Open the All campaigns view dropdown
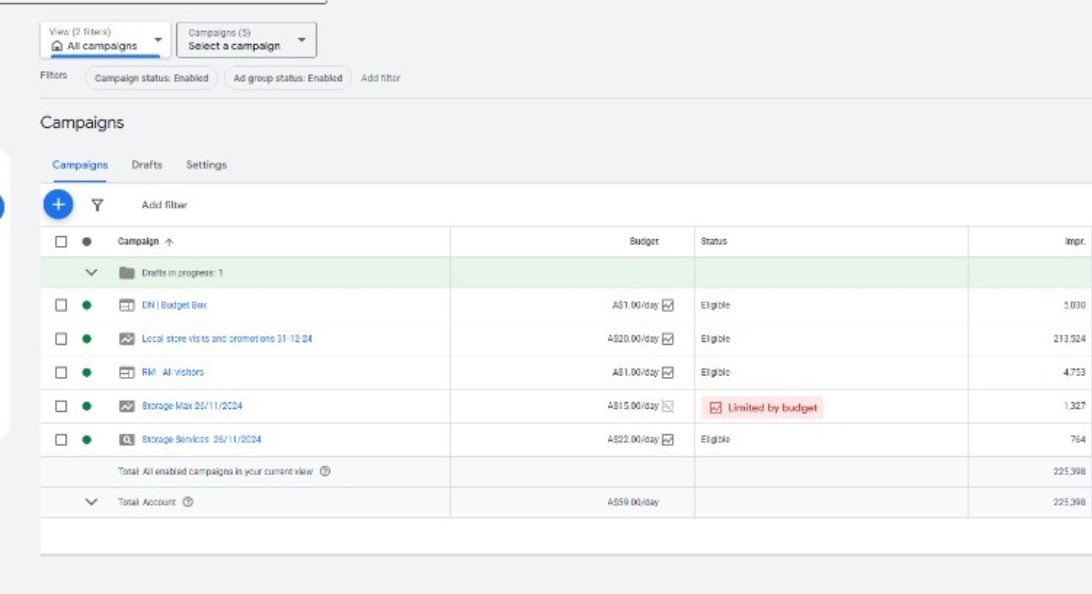This screenshot has height=594, width=1092. [105, 40]
